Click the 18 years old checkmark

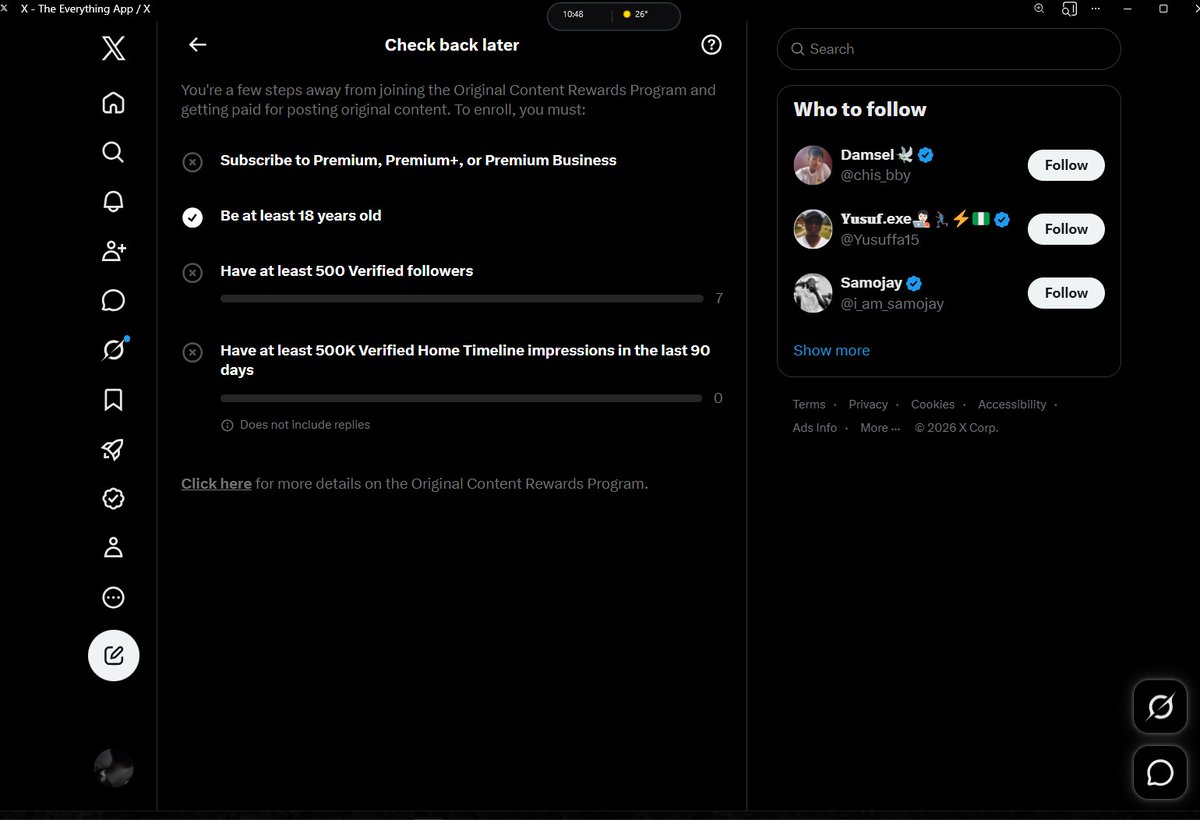point(193,217)
